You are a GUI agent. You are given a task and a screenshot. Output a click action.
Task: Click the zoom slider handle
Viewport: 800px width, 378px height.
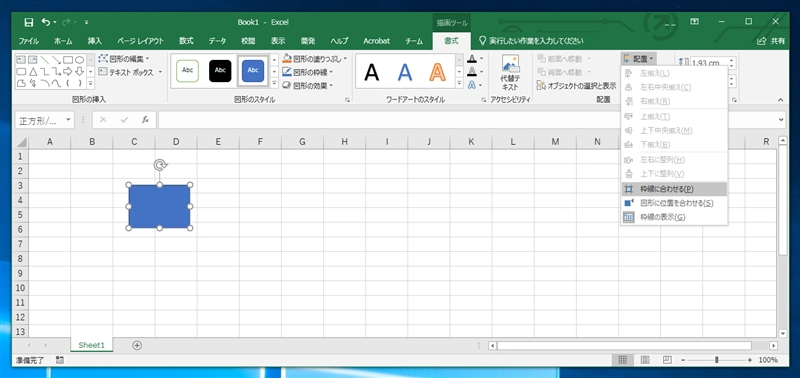[x=717, y=360]
